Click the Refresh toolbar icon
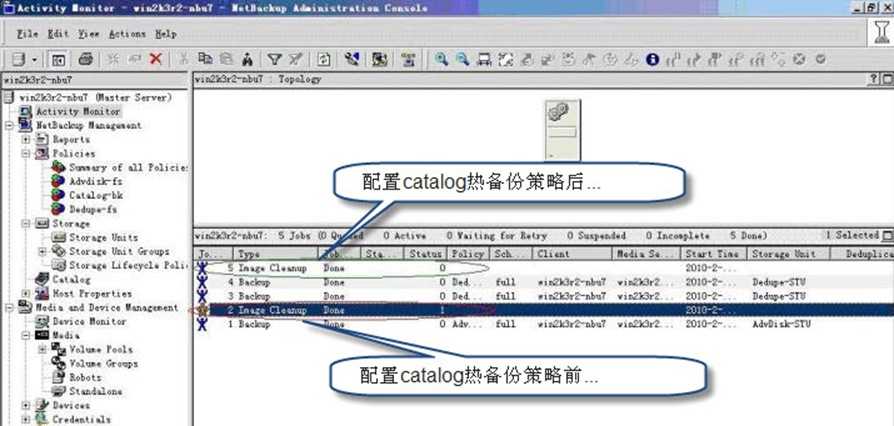The image size is (894, 426). (324, 59)
